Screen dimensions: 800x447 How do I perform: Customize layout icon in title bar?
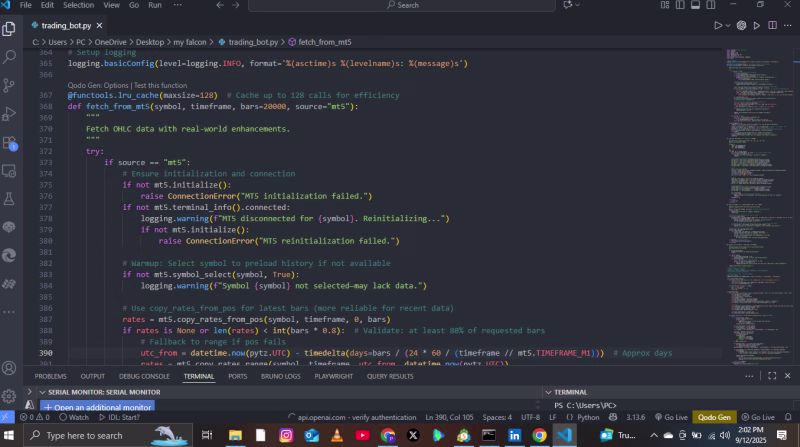point(665,5)
